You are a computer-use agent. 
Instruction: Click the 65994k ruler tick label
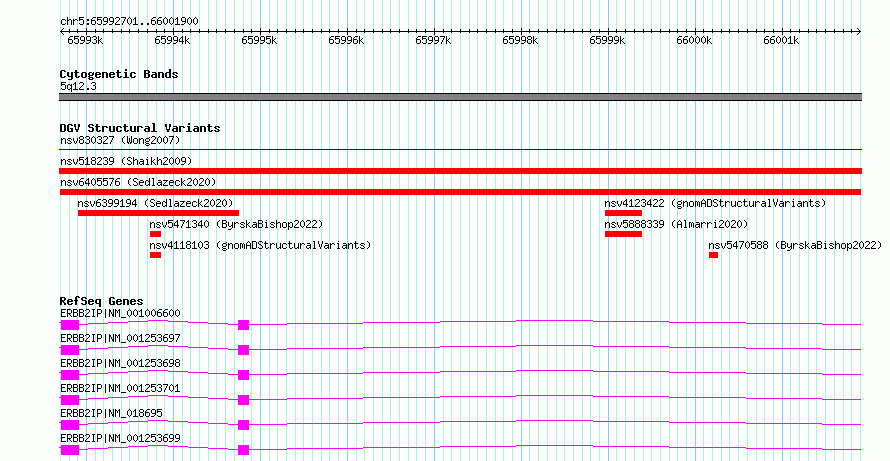(x=172, y=40)
